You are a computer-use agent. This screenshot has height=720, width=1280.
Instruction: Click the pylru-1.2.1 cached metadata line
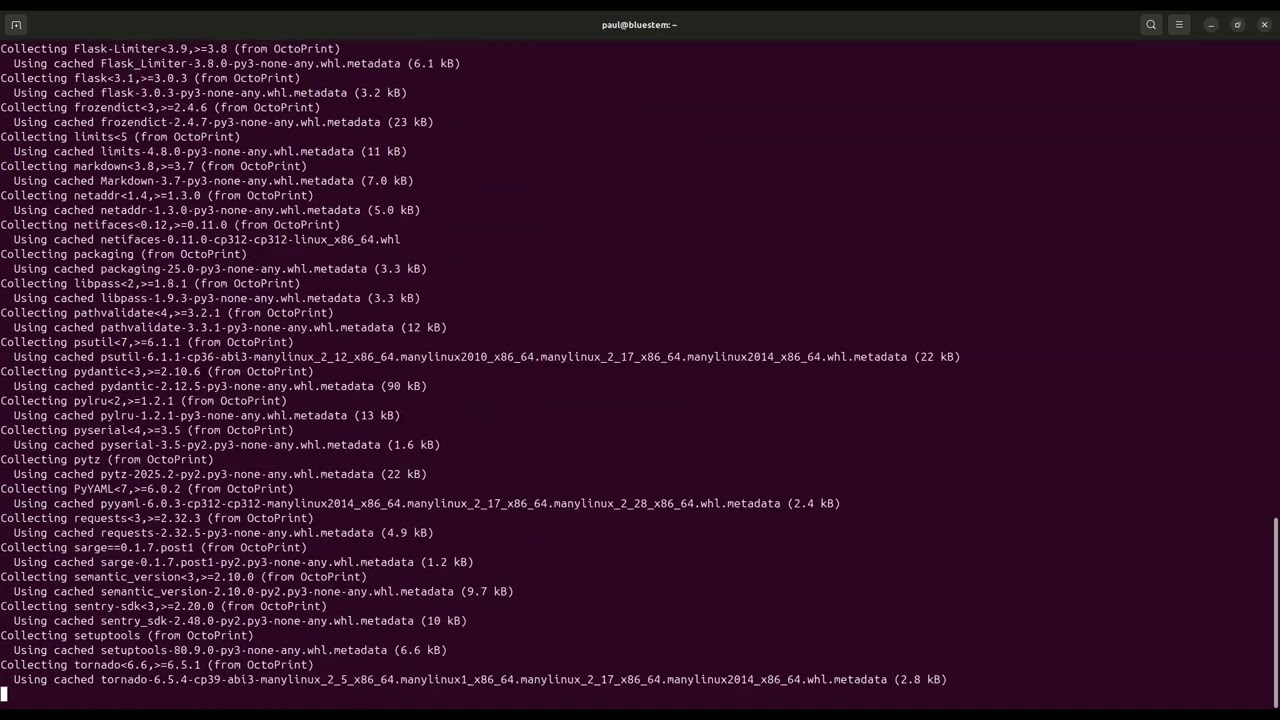pos(207,416)
